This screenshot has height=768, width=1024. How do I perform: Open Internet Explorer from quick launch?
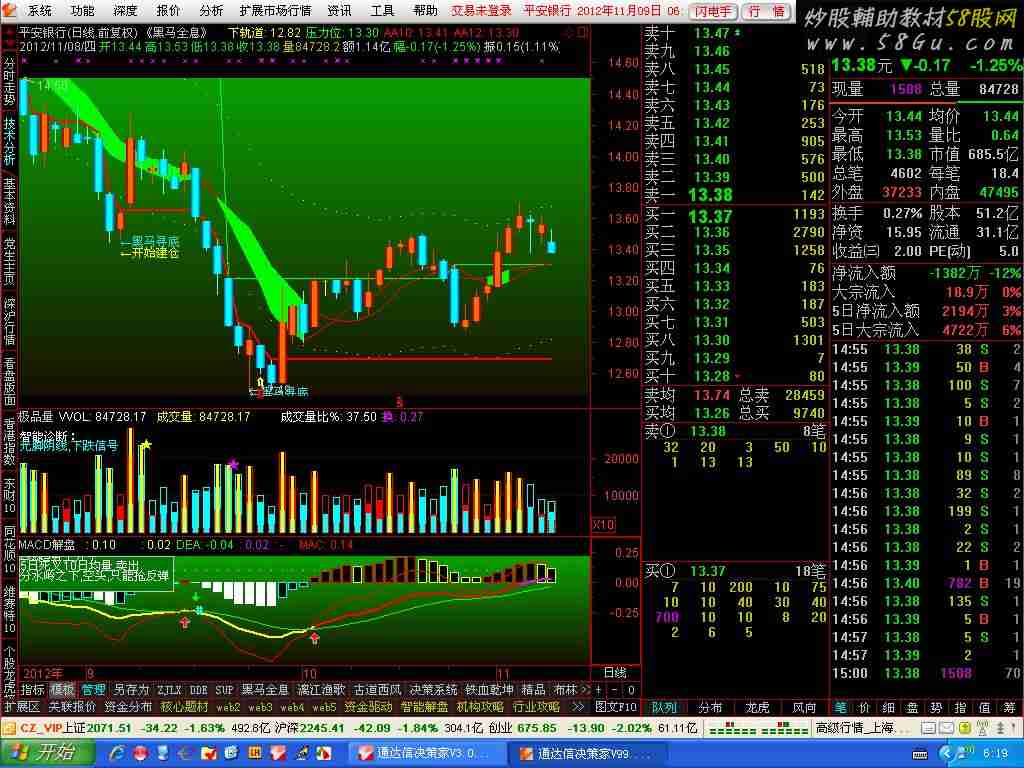coord(118,754)
